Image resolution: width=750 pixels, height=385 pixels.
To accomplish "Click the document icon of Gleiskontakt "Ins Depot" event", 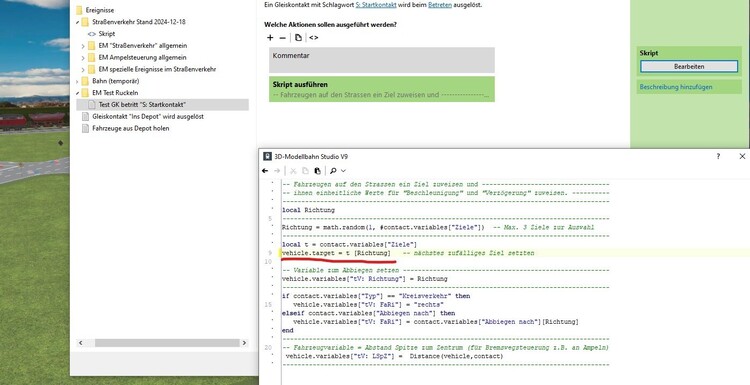I will pos(85,116).
